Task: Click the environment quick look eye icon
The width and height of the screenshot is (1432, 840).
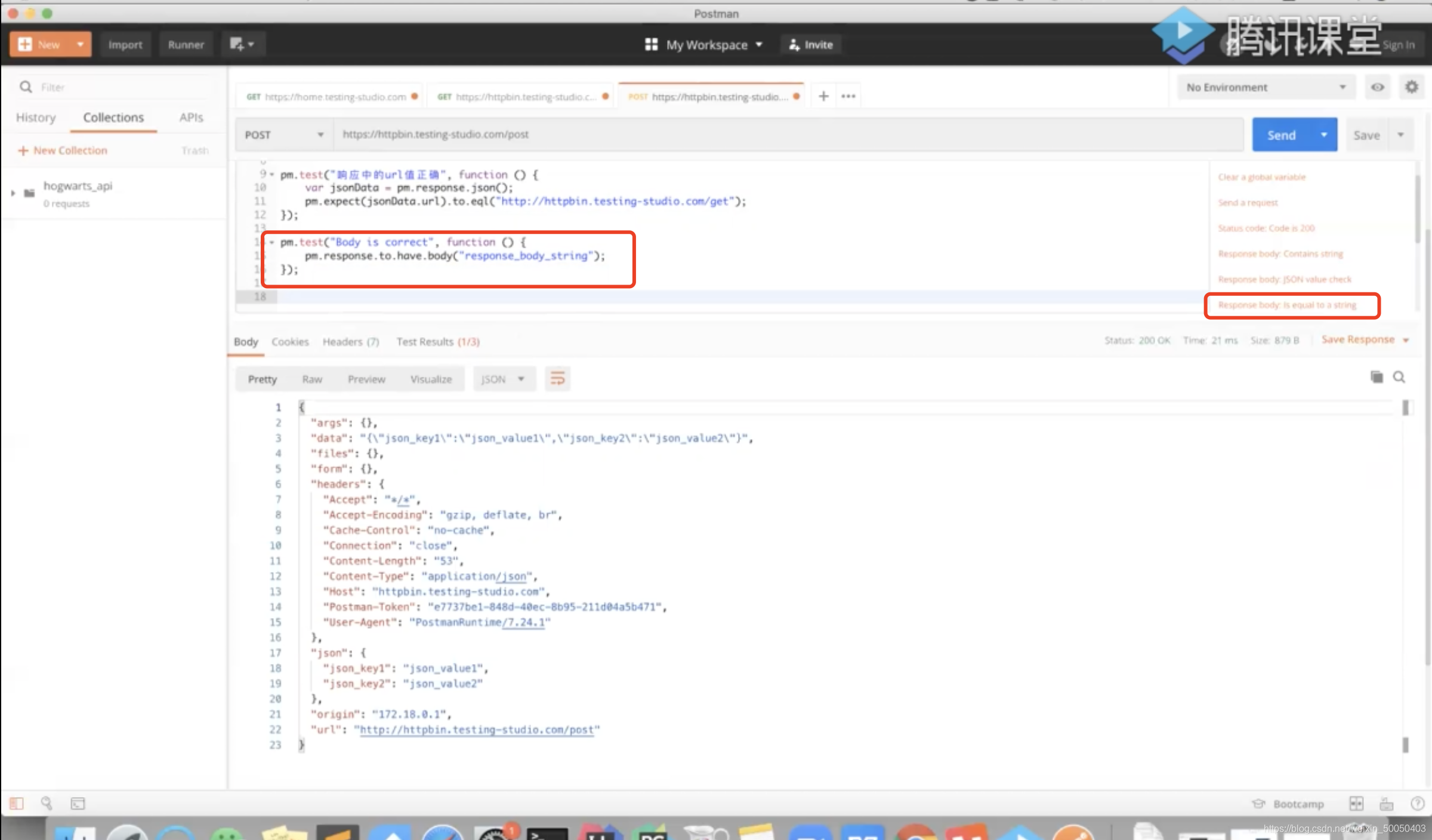Action: coord(1377,87)
